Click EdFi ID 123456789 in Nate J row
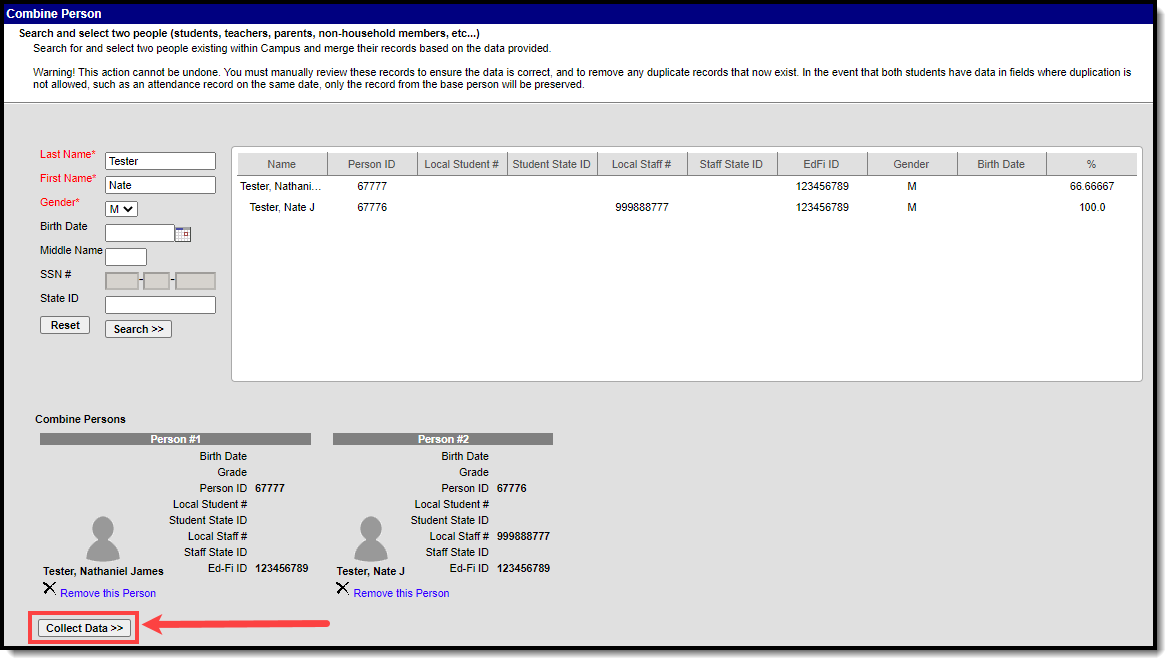The image size is (1172, 665). pyautogui.click(x=822, y=208)
